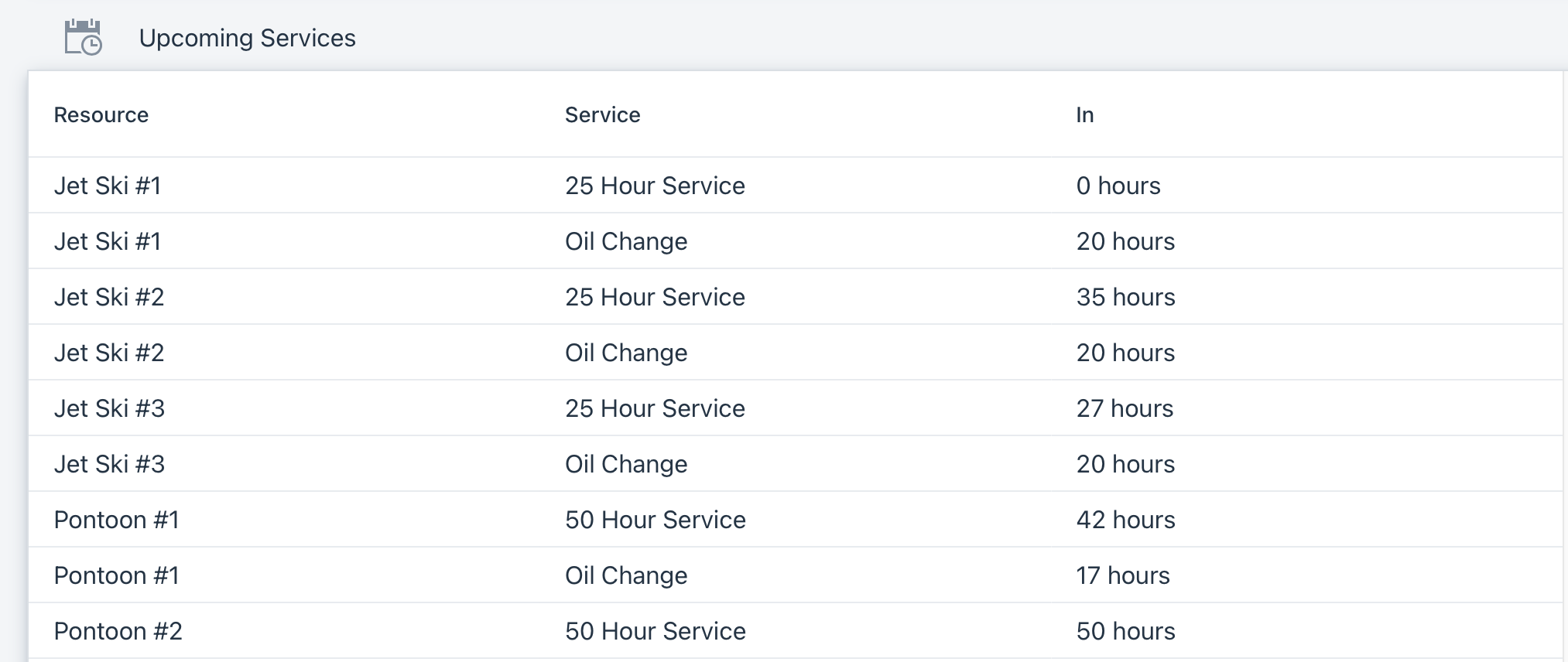Select Pontoon #1 in its Oil Change row
Screen dimensions: 1568x662
(117, 575)
